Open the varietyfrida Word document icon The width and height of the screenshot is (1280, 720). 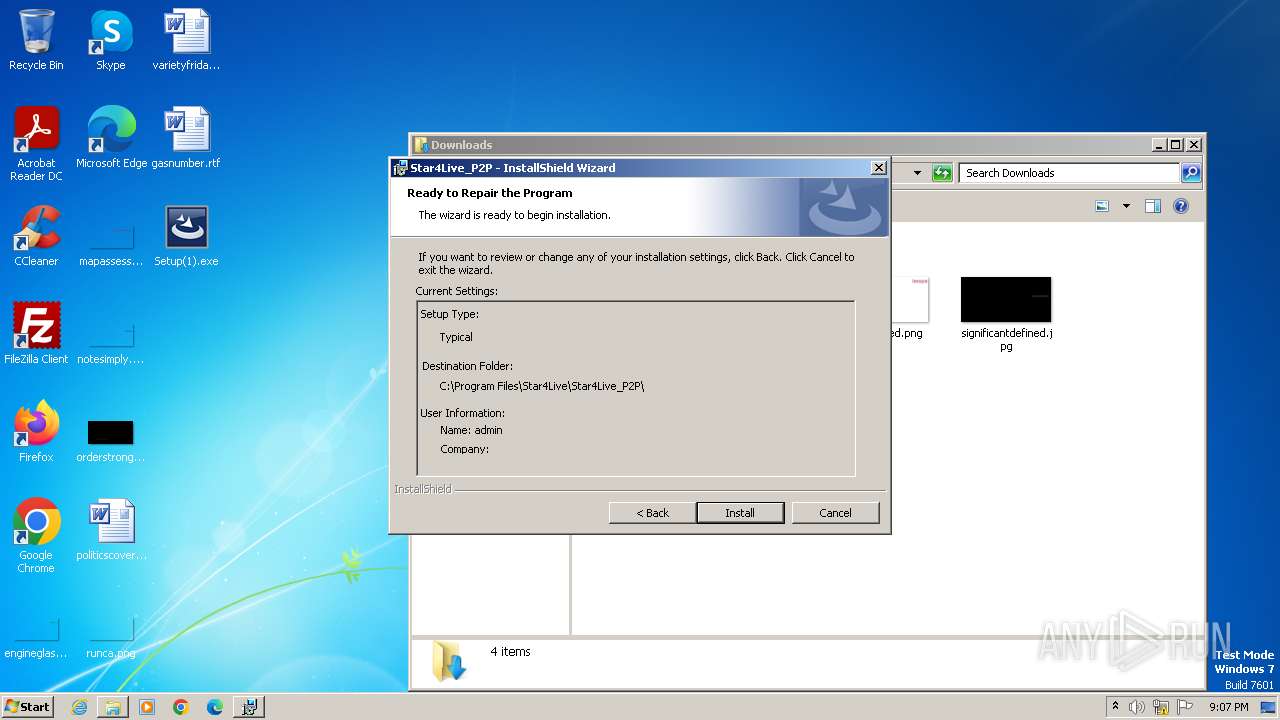[186, 41]
